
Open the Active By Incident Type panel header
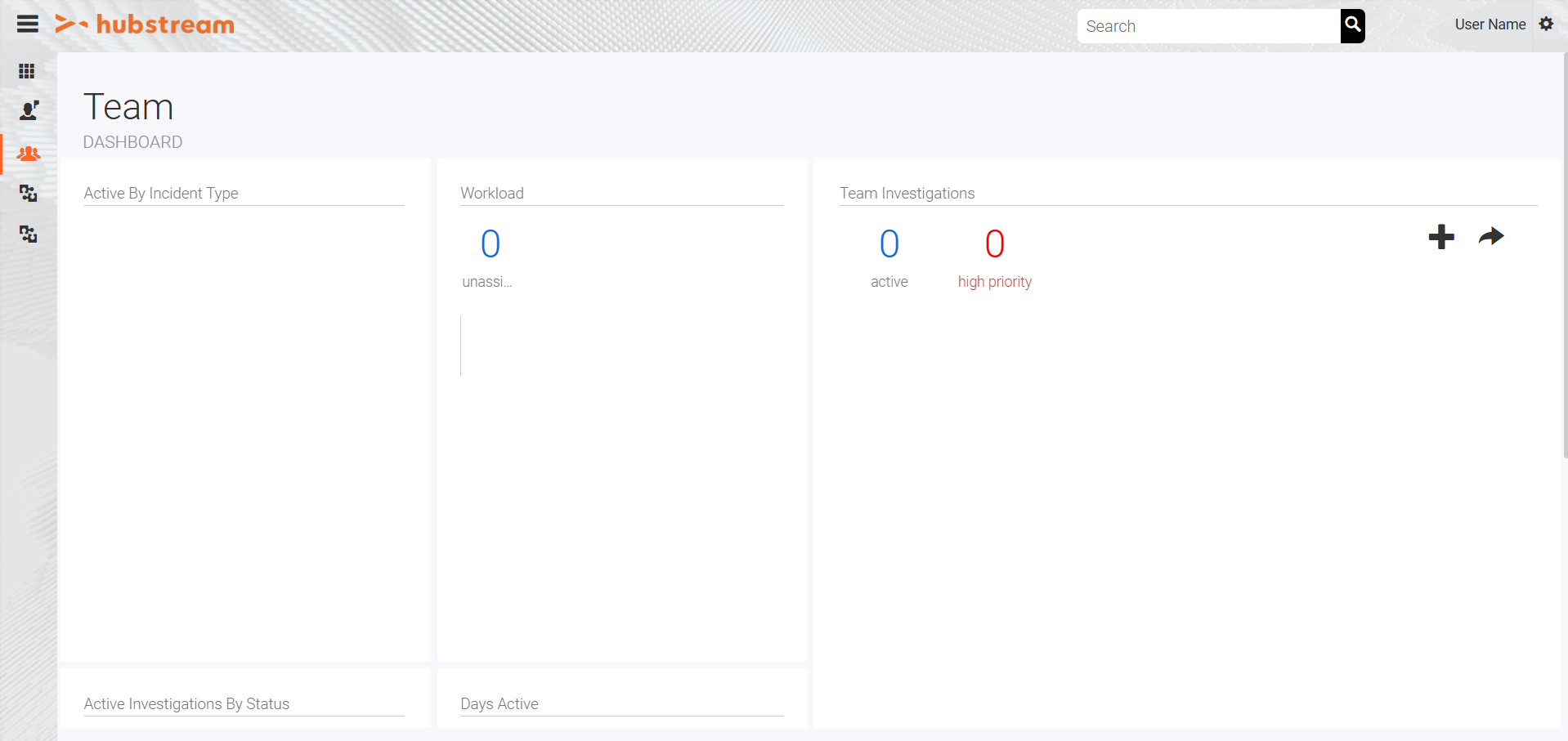tap(161, 194)
